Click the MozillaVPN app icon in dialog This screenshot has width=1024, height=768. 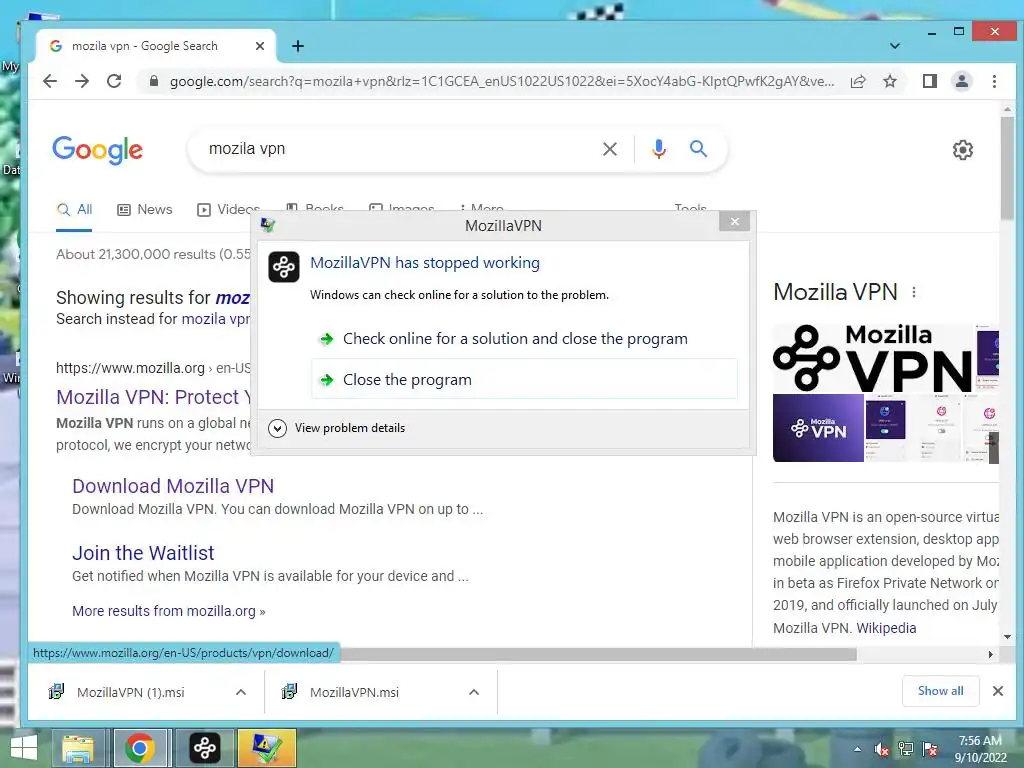tap(283, 266)
